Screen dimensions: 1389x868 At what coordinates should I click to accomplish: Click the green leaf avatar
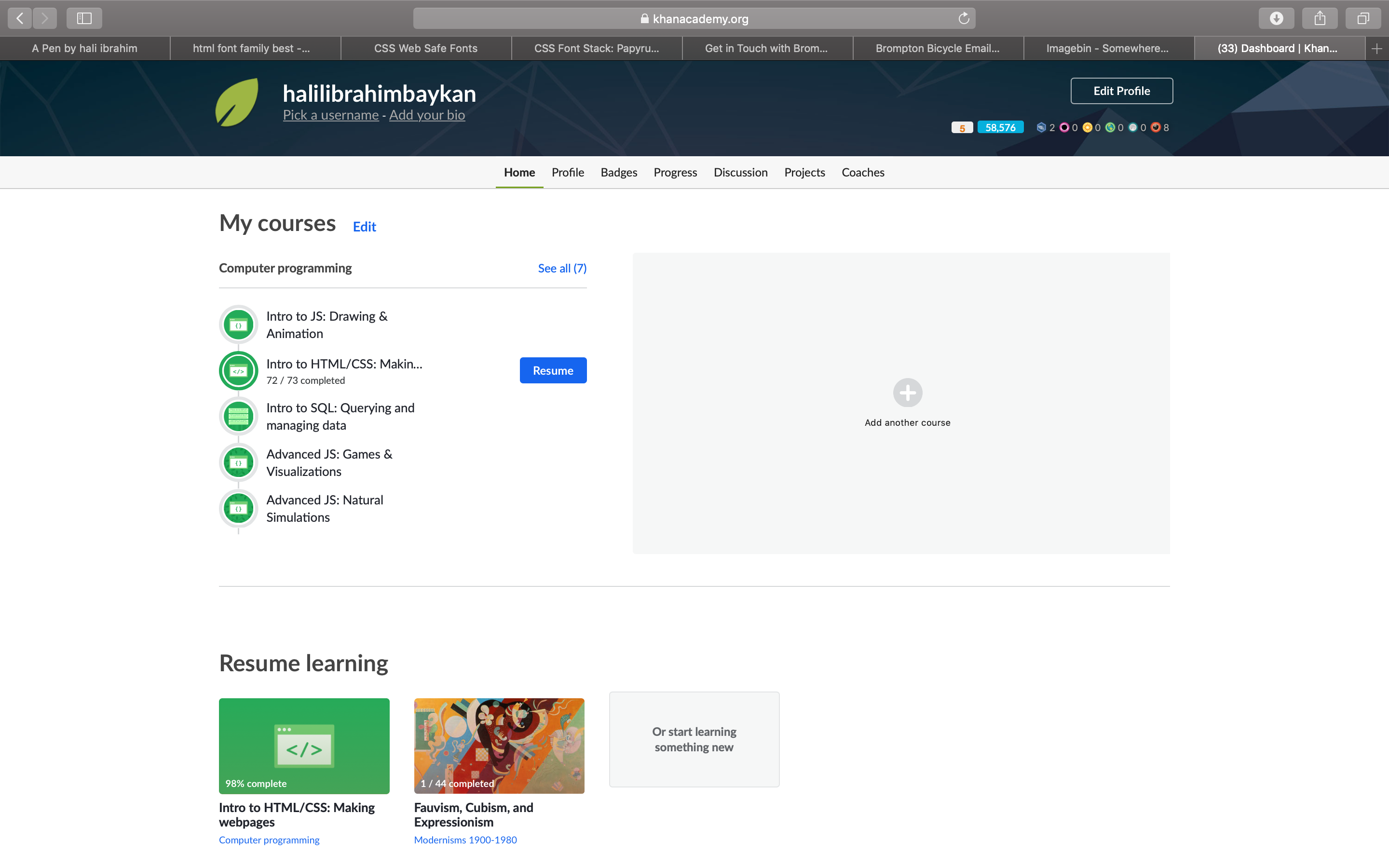(x=237, y=102)
